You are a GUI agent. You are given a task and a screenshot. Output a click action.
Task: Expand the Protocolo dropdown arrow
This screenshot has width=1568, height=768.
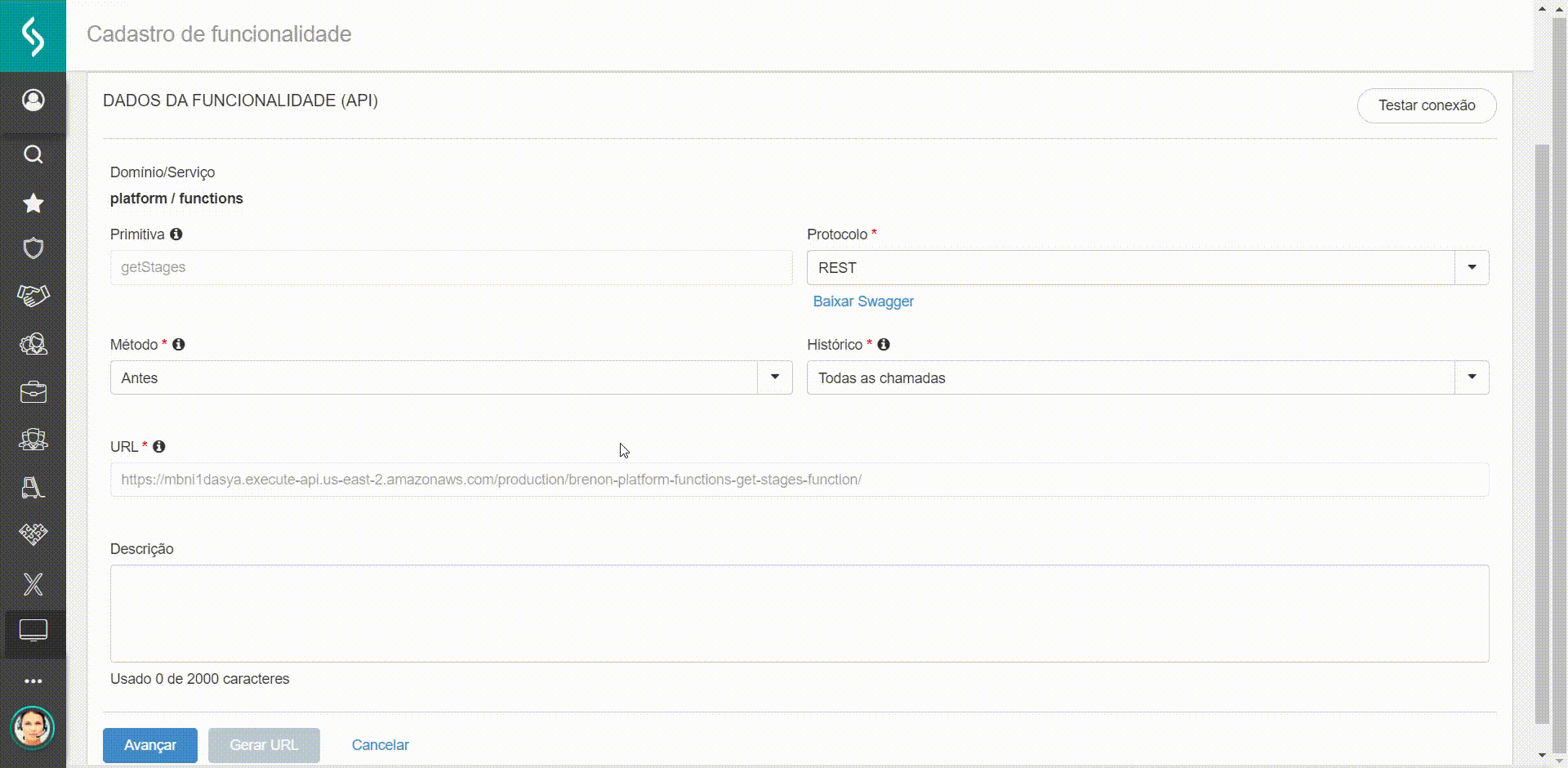click(1472, 268)
